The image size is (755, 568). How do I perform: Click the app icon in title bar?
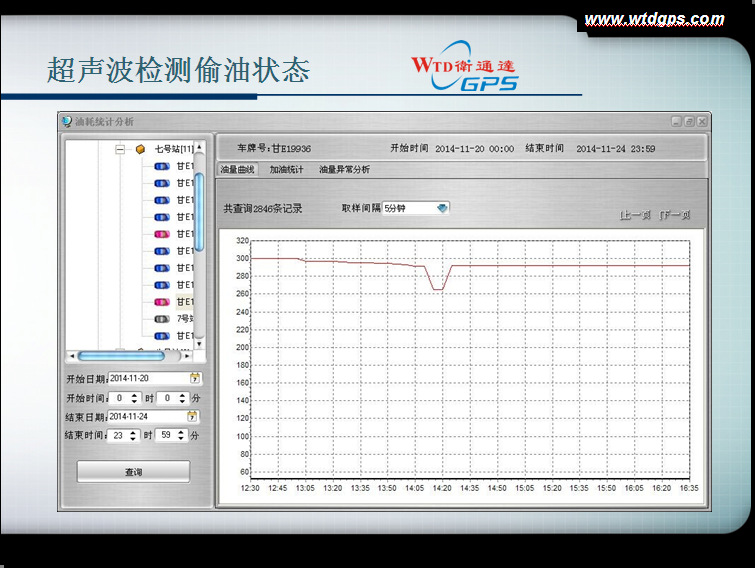(67, 121)
